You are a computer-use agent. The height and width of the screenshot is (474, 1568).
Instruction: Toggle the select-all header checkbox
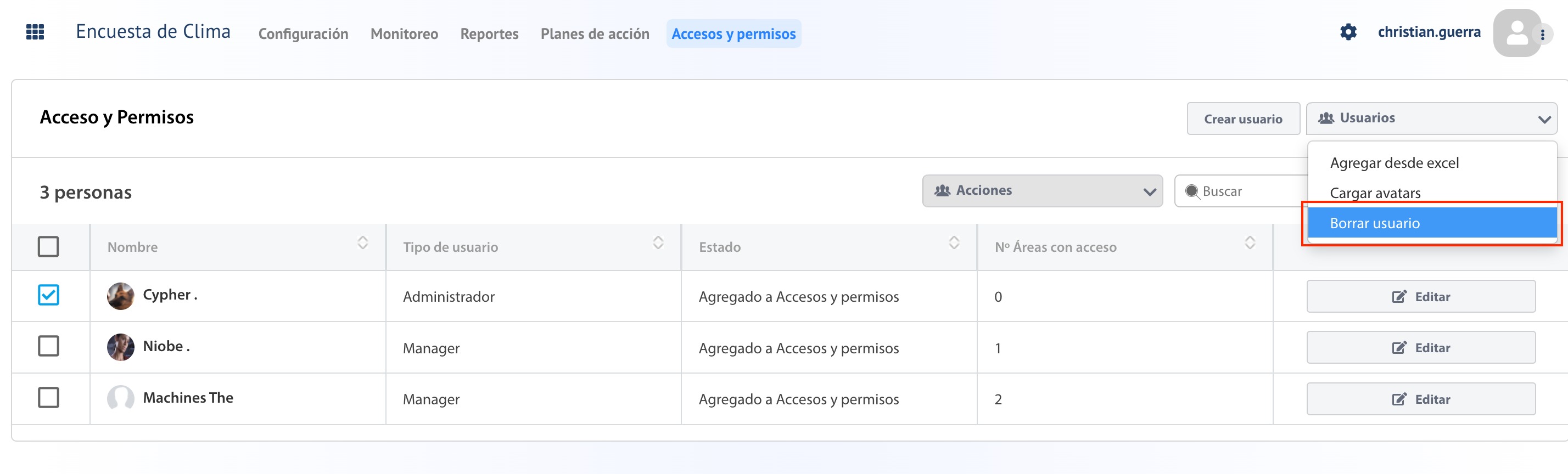pos(48,246)
